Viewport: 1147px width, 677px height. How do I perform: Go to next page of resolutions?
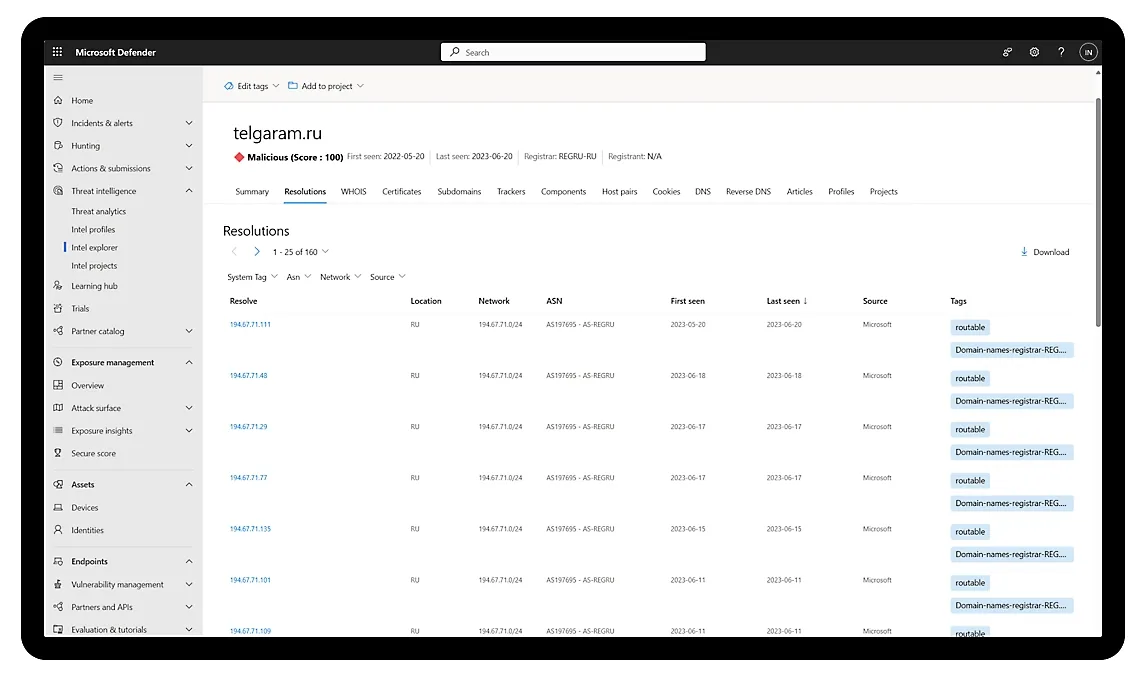(257, 252)
